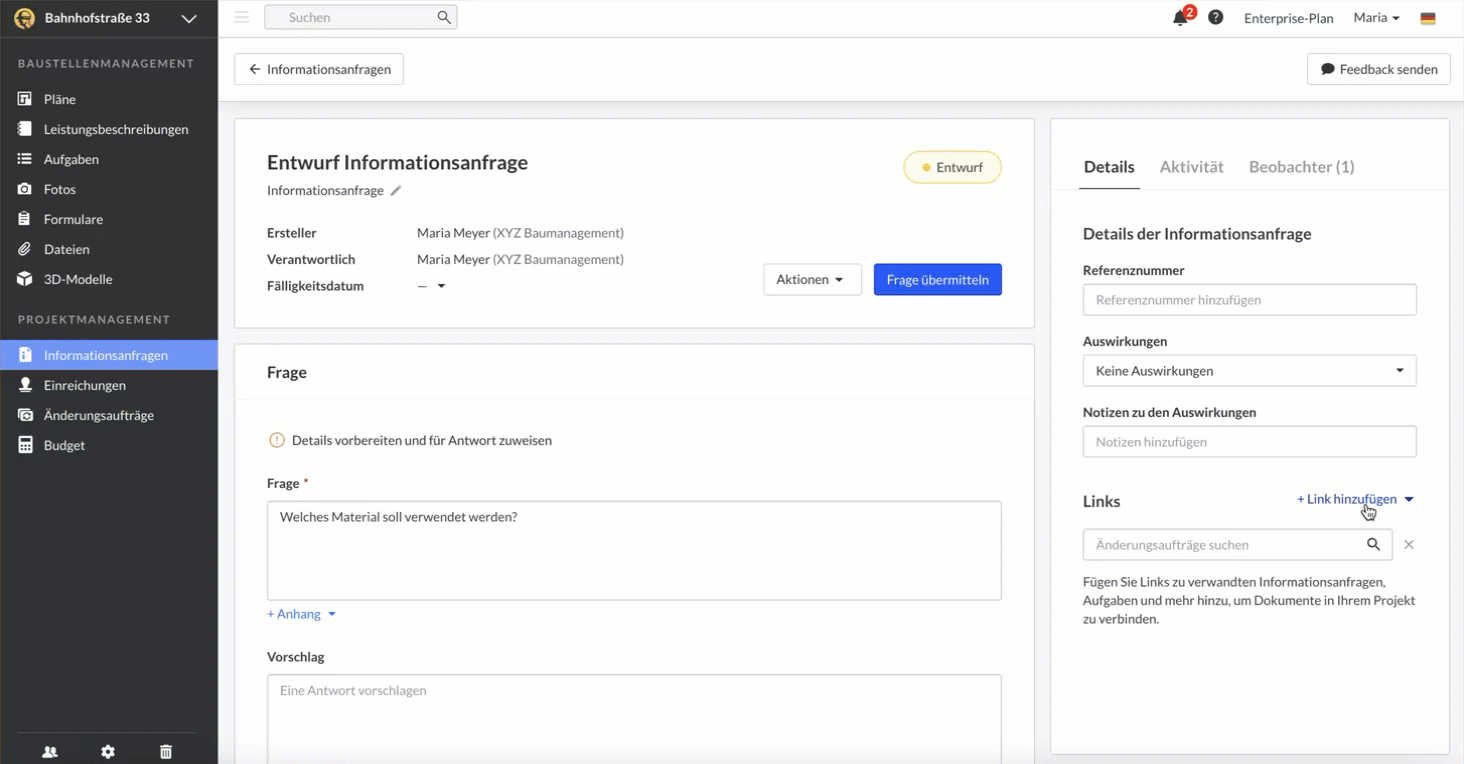Expand the + Link hinzufügen menu
The image size is (1464, 764).
[1355, 499]
